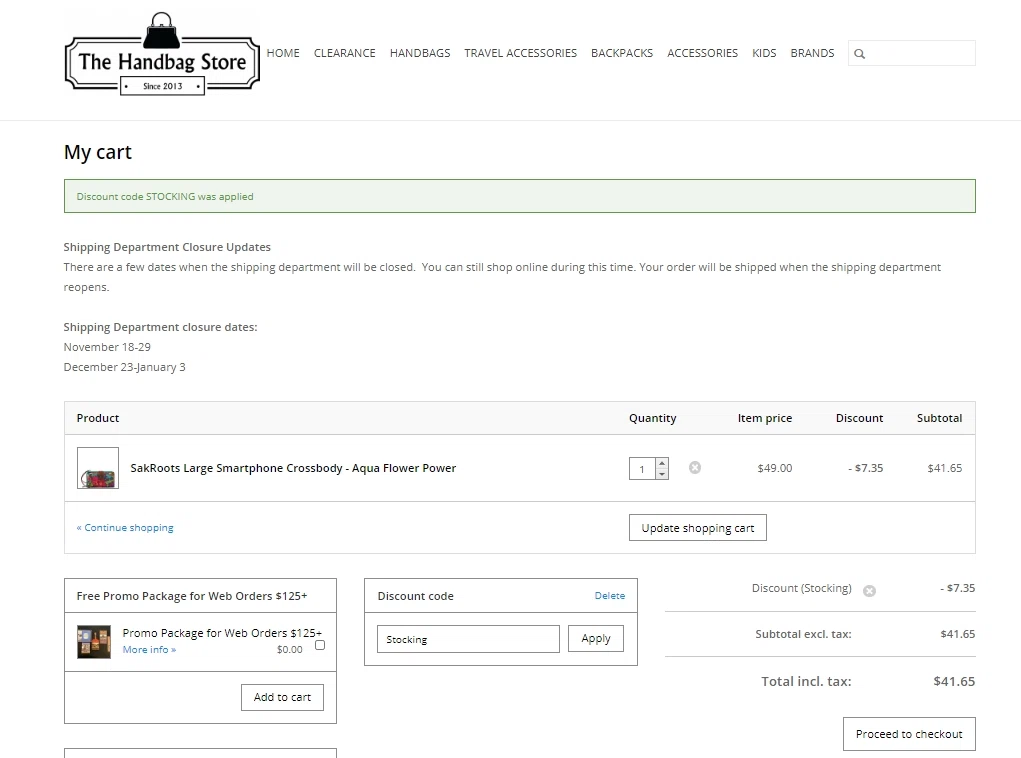Click Add to cart for promo package
This screenshot has width=1021, height=758.
coord(282,697)
